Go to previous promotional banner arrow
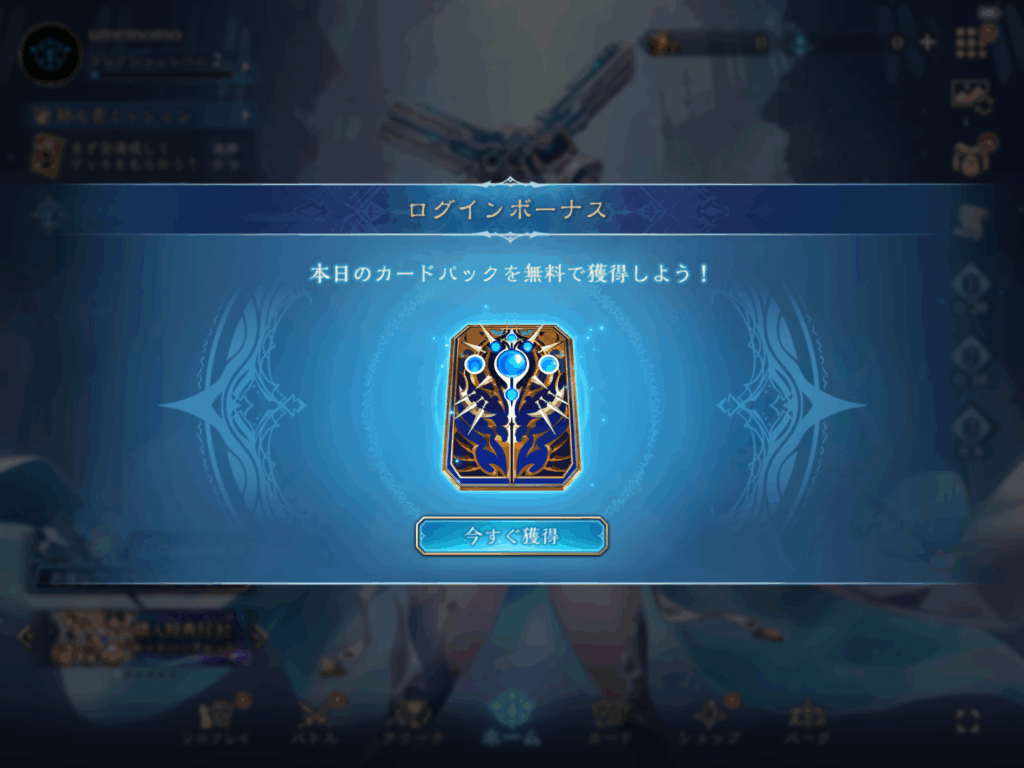1024x768 pixels. click(25, 635)
